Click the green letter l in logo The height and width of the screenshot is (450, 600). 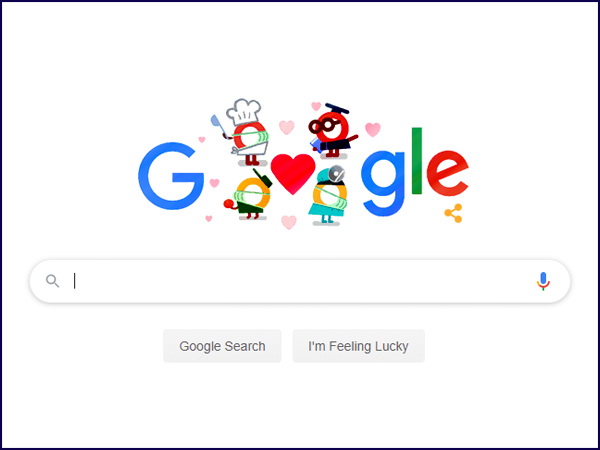417,161
